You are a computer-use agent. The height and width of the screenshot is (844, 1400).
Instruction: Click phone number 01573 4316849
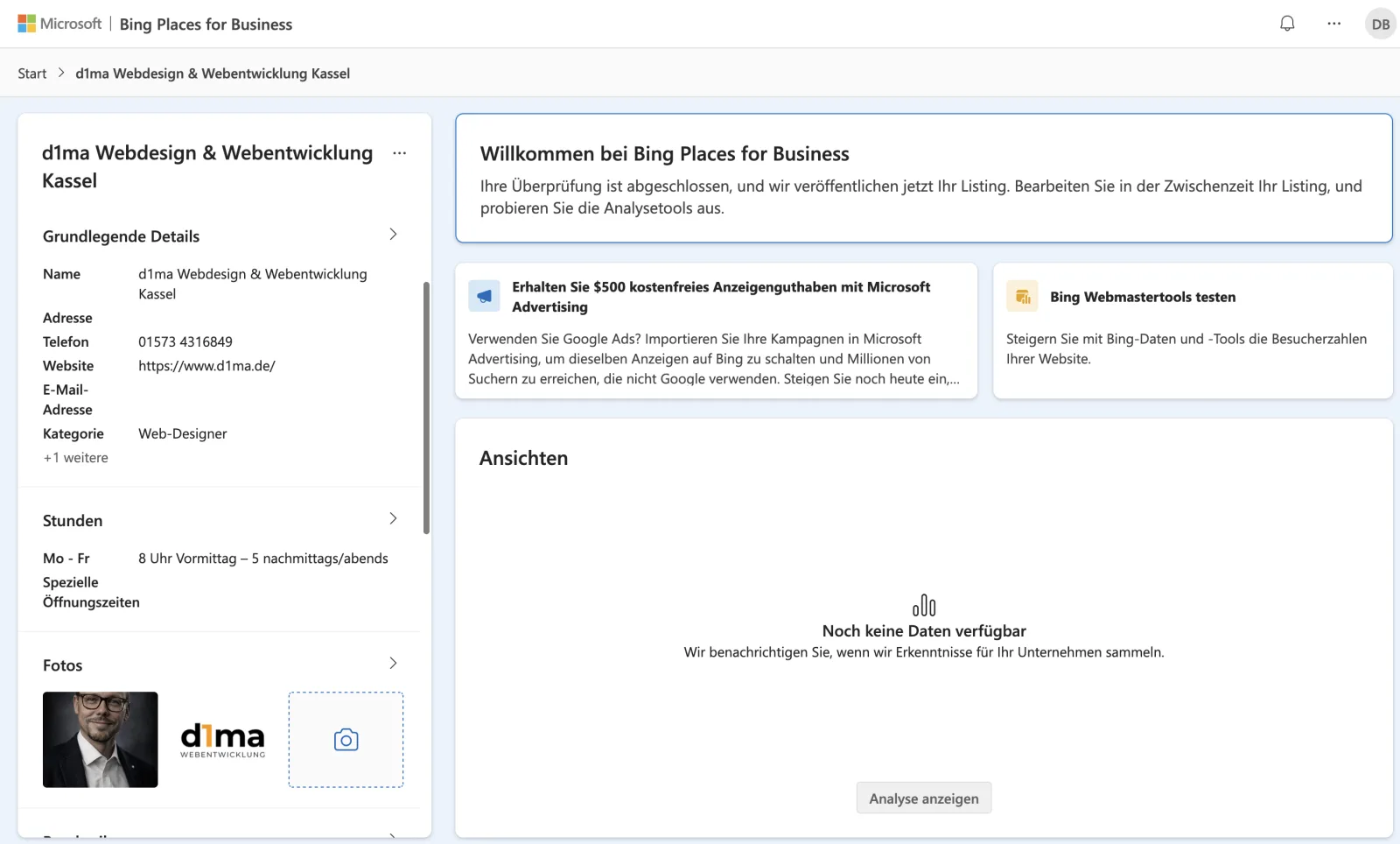coord(185,342)
